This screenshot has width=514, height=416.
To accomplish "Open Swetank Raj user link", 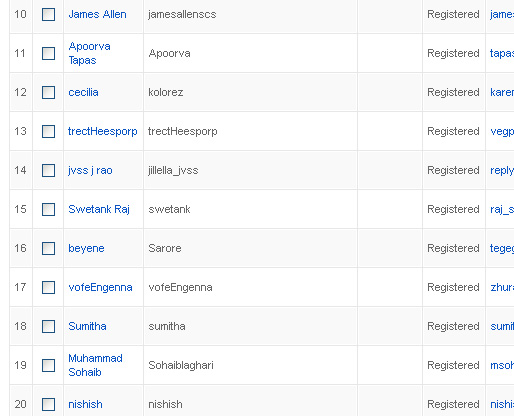I will [x=99, y=209].
